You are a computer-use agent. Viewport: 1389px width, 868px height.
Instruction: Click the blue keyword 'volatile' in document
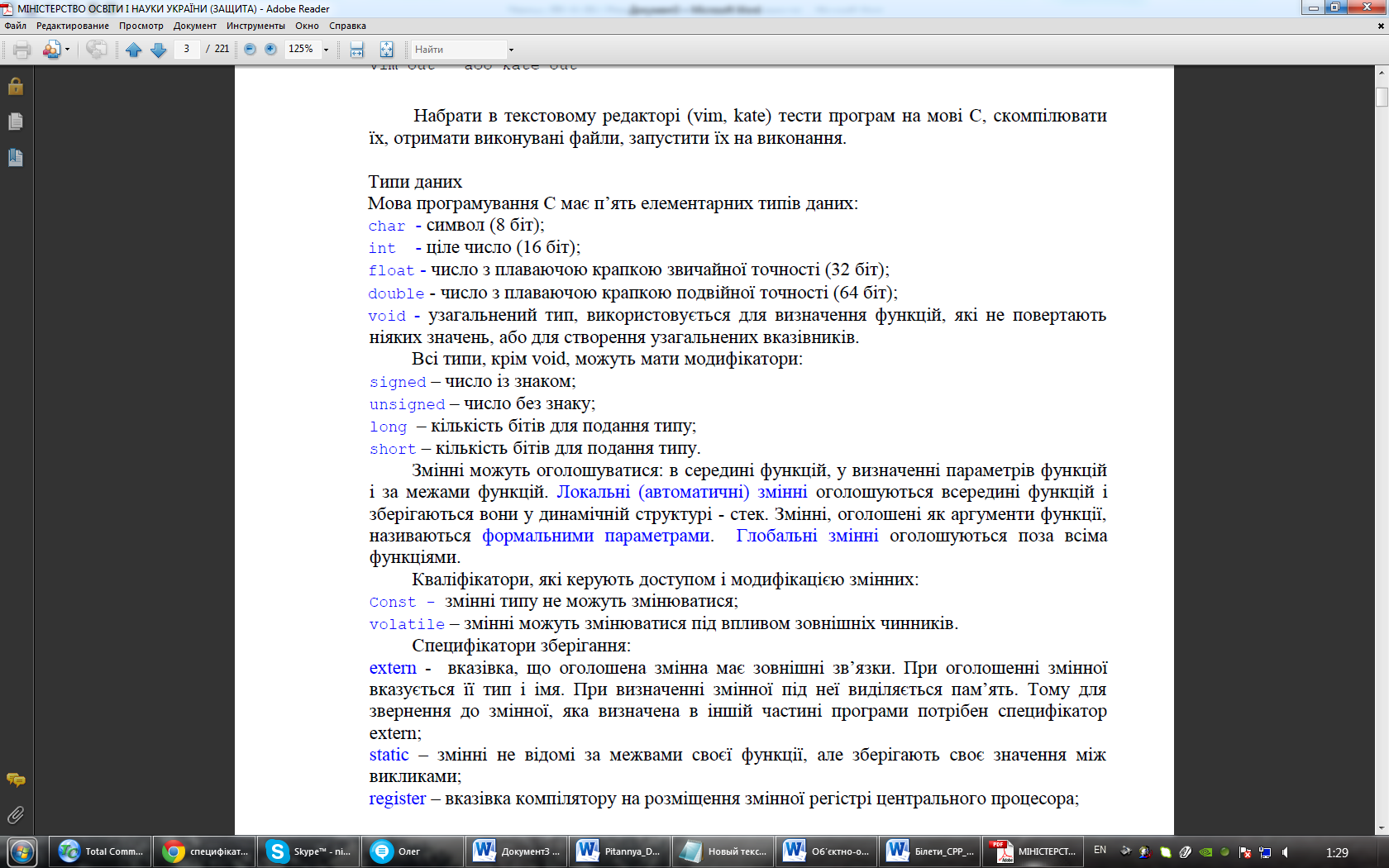click(x=407, y=624)
